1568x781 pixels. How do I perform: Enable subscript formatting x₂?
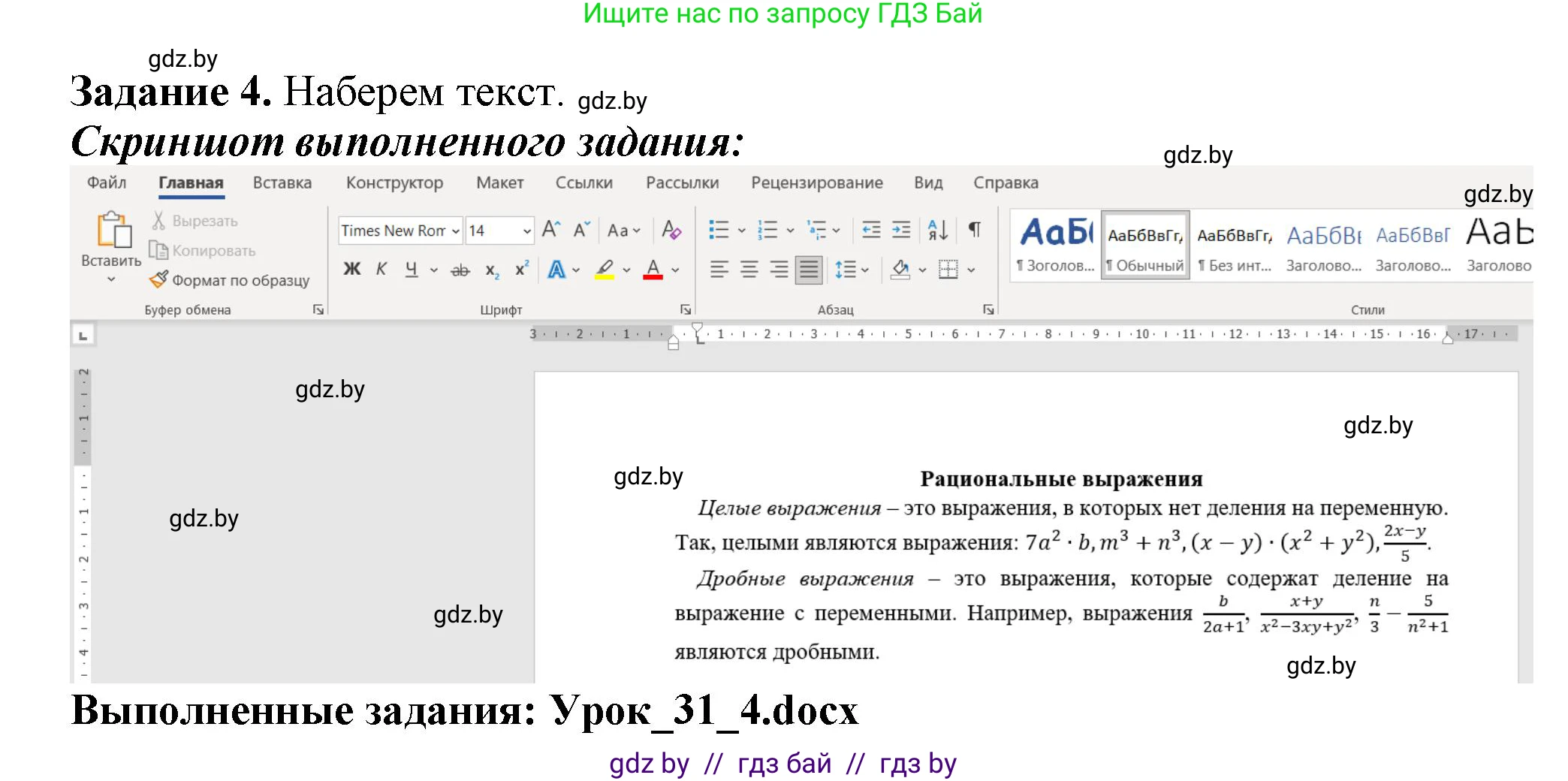pos(491,270)
